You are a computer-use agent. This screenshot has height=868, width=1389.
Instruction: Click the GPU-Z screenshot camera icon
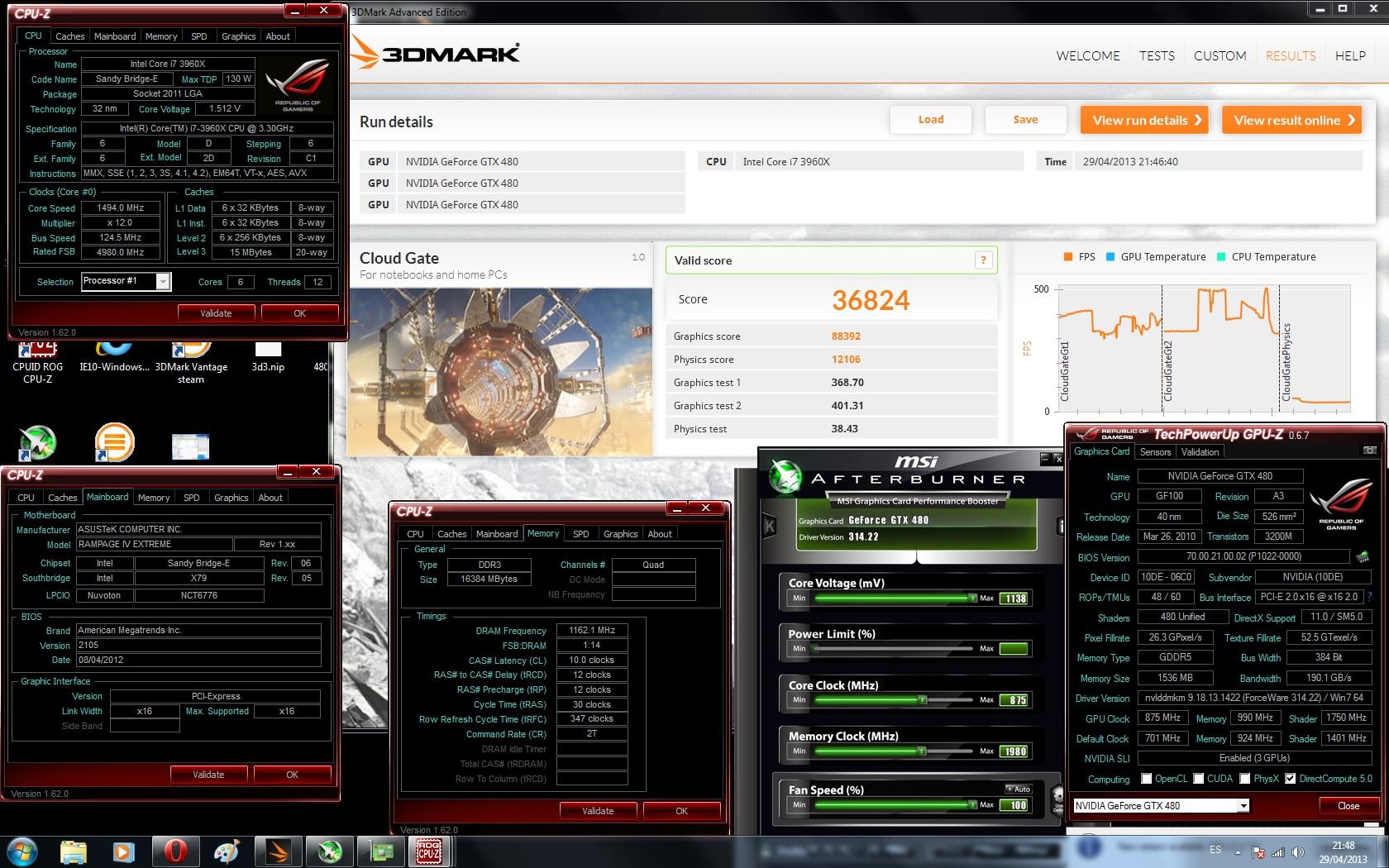(x=1370, y=451)
